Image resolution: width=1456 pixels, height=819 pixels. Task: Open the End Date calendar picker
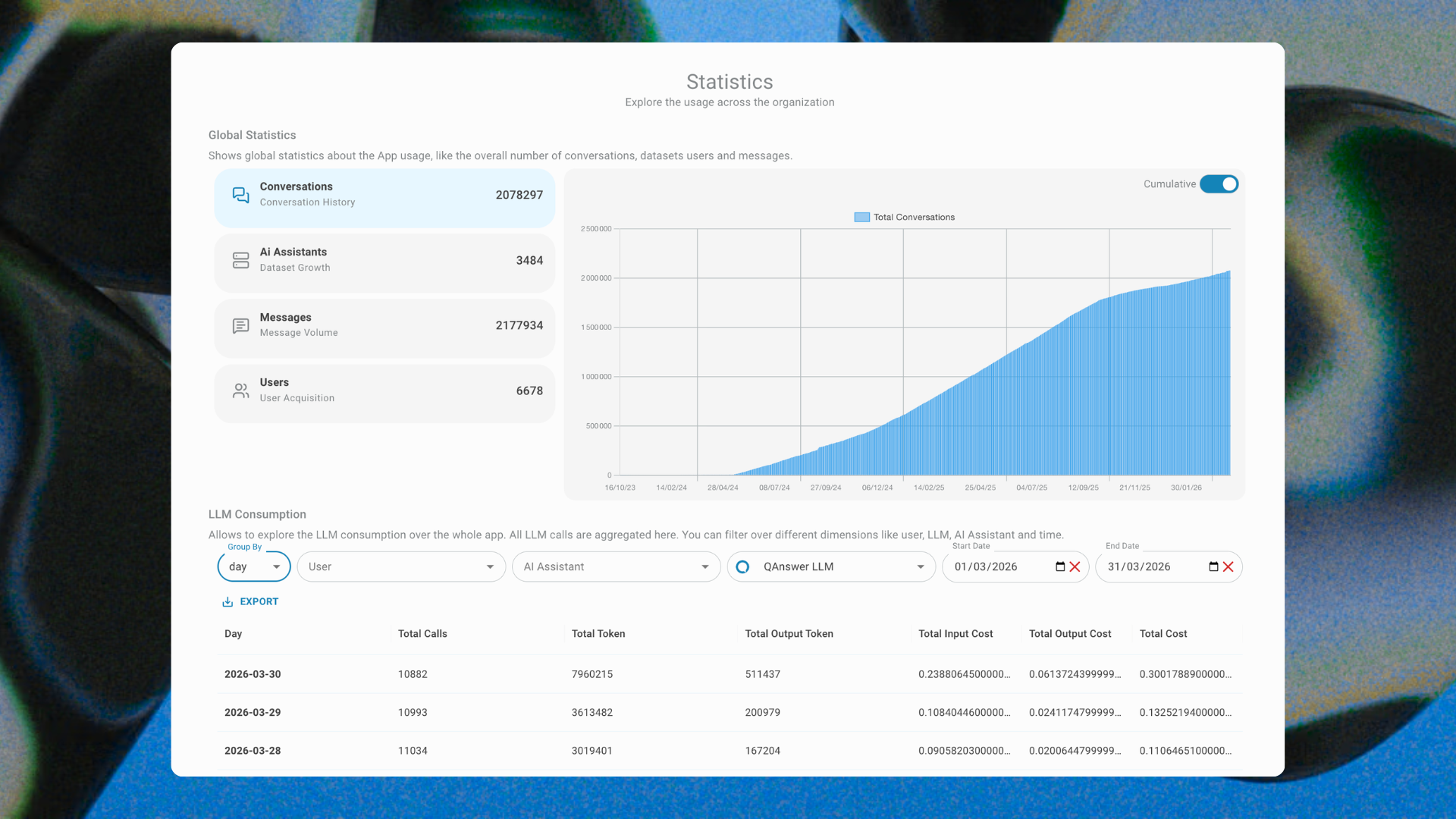tap(1213, 567)
